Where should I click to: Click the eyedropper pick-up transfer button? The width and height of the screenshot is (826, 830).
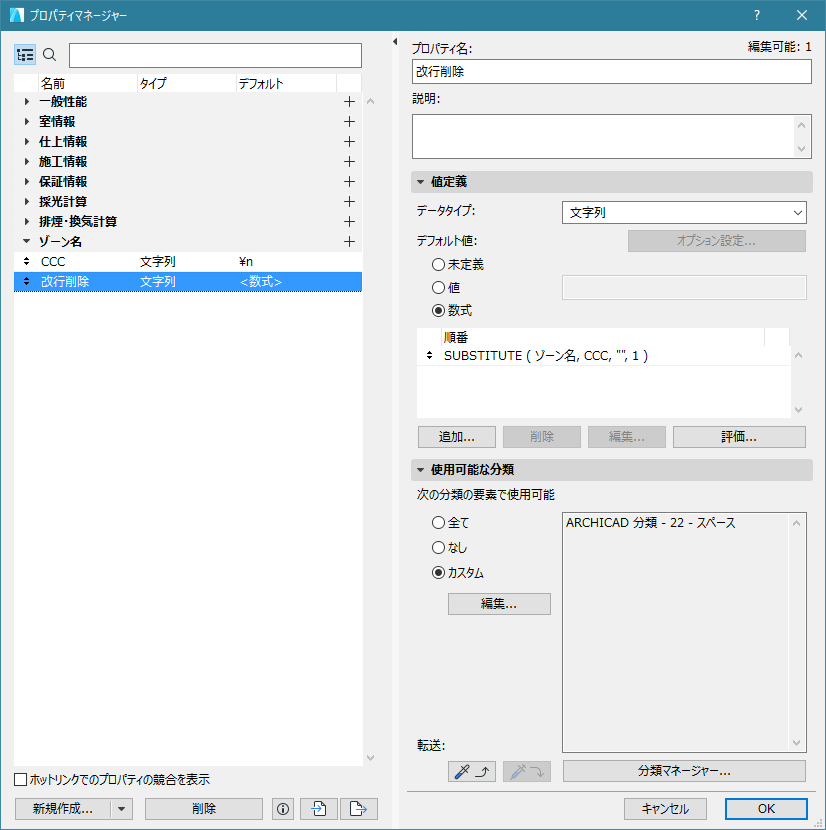(x=472, y=771)
